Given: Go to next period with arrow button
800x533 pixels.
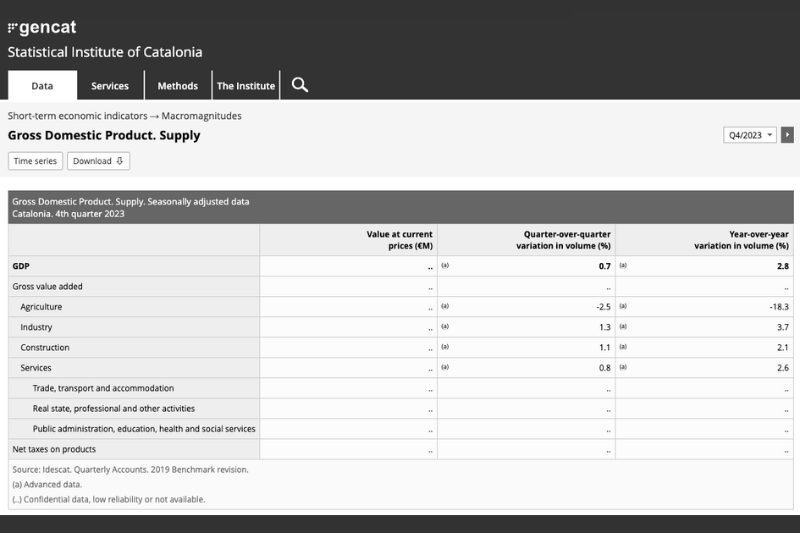Looking at the screenshot, I should [787, 135].
